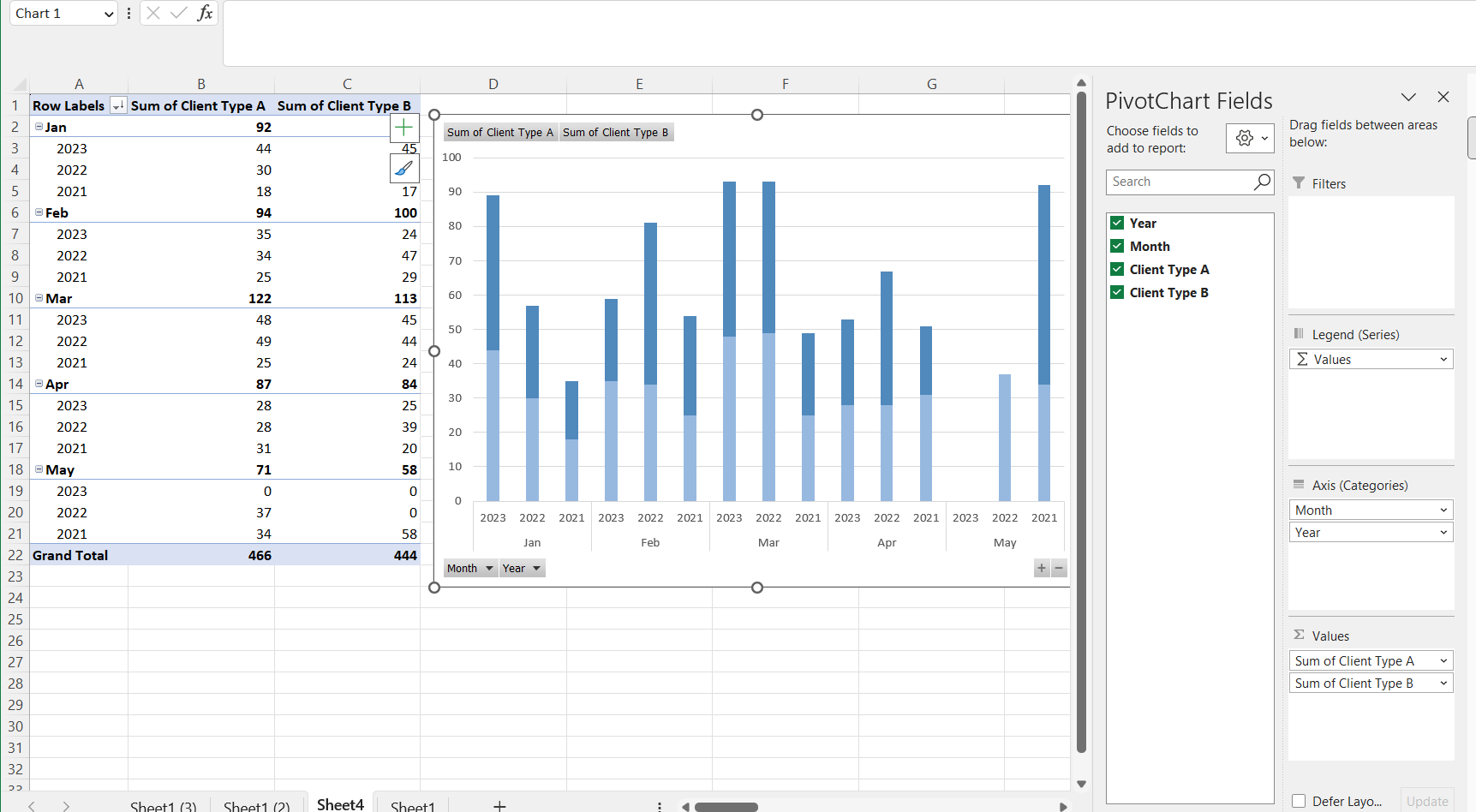Collapse the Mar group in the pivot table
Screen dimensions: 1476x812
(39, 298)
